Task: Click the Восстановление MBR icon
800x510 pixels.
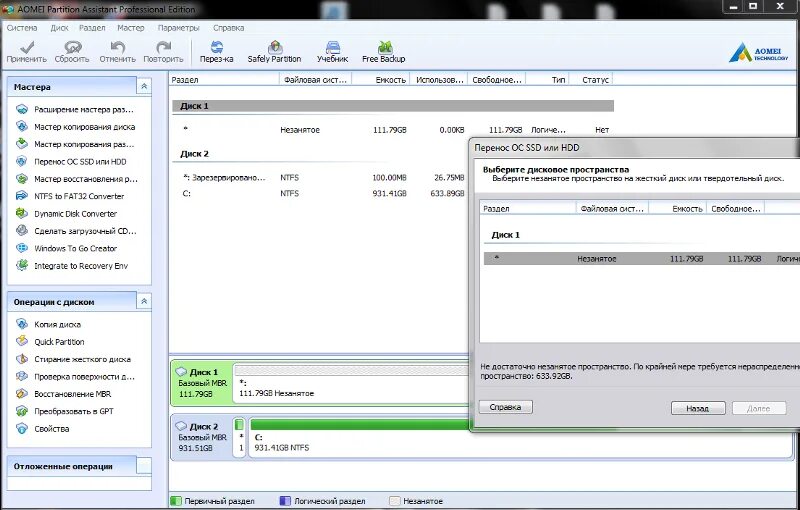Action: pos(22,393)
